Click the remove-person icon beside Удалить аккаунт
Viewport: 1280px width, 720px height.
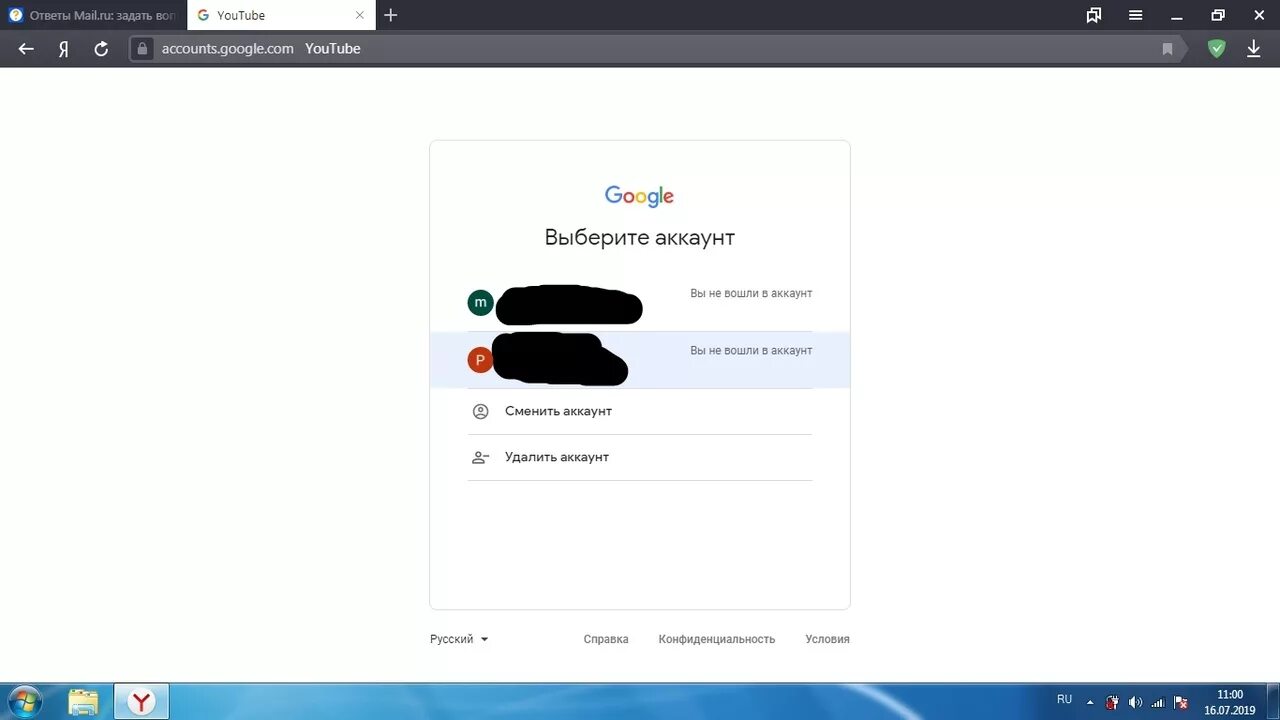(x=480, y=457)
